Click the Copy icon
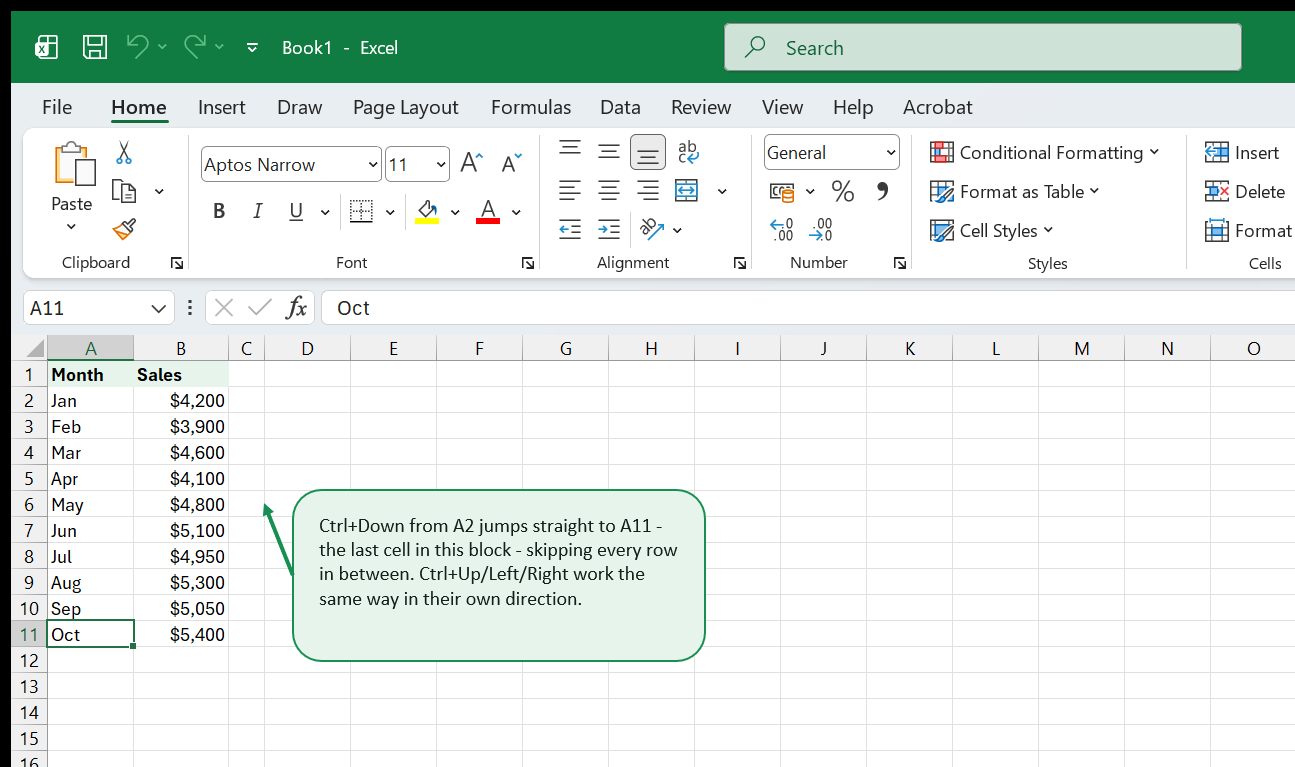Viewport: 1295px width, 767px height. click(124, 191)
